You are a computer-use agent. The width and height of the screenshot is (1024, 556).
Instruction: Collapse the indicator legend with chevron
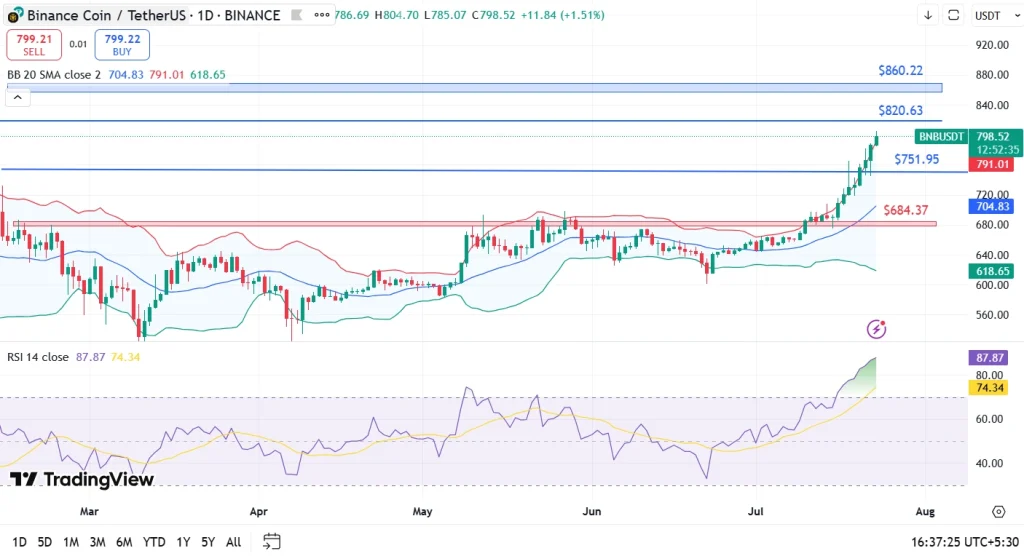point(18,97)
